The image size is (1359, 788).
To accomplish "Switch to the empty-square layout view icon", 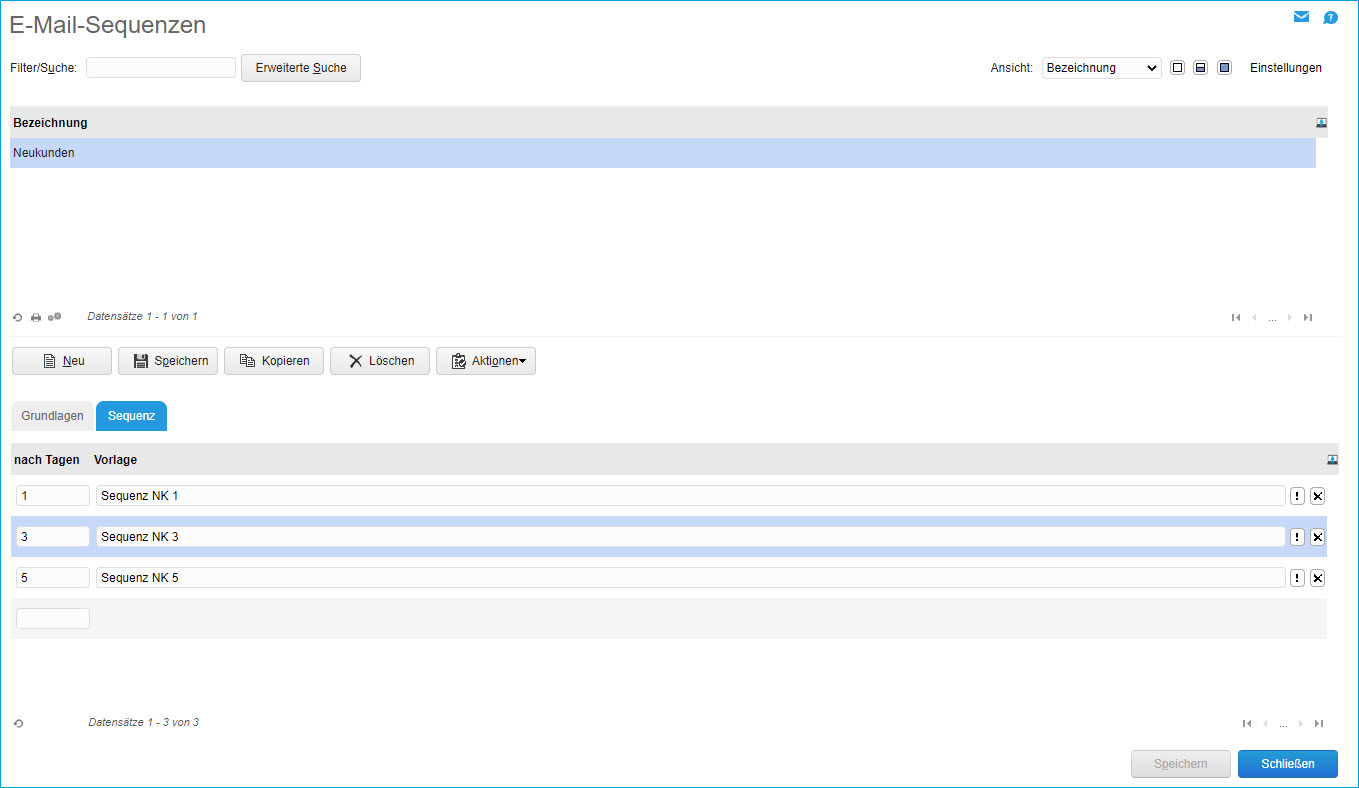I will point(1177,68).
